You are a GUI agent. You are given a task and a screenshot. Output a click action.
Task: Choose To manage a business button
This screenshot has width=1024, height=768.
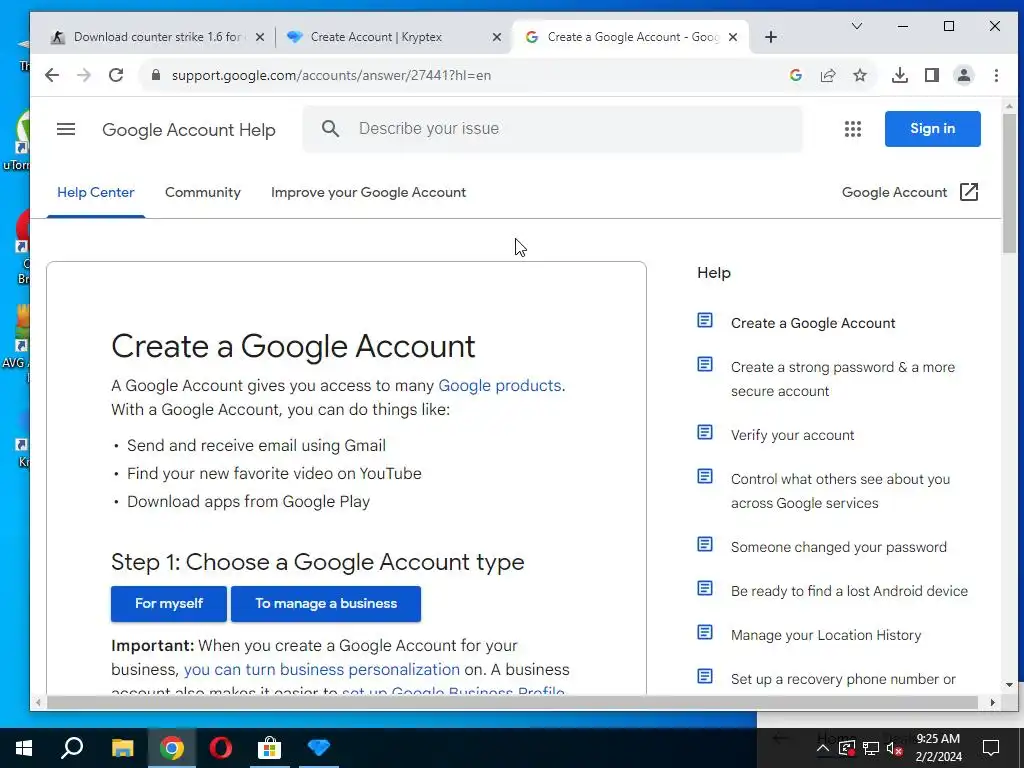[326, 603]
